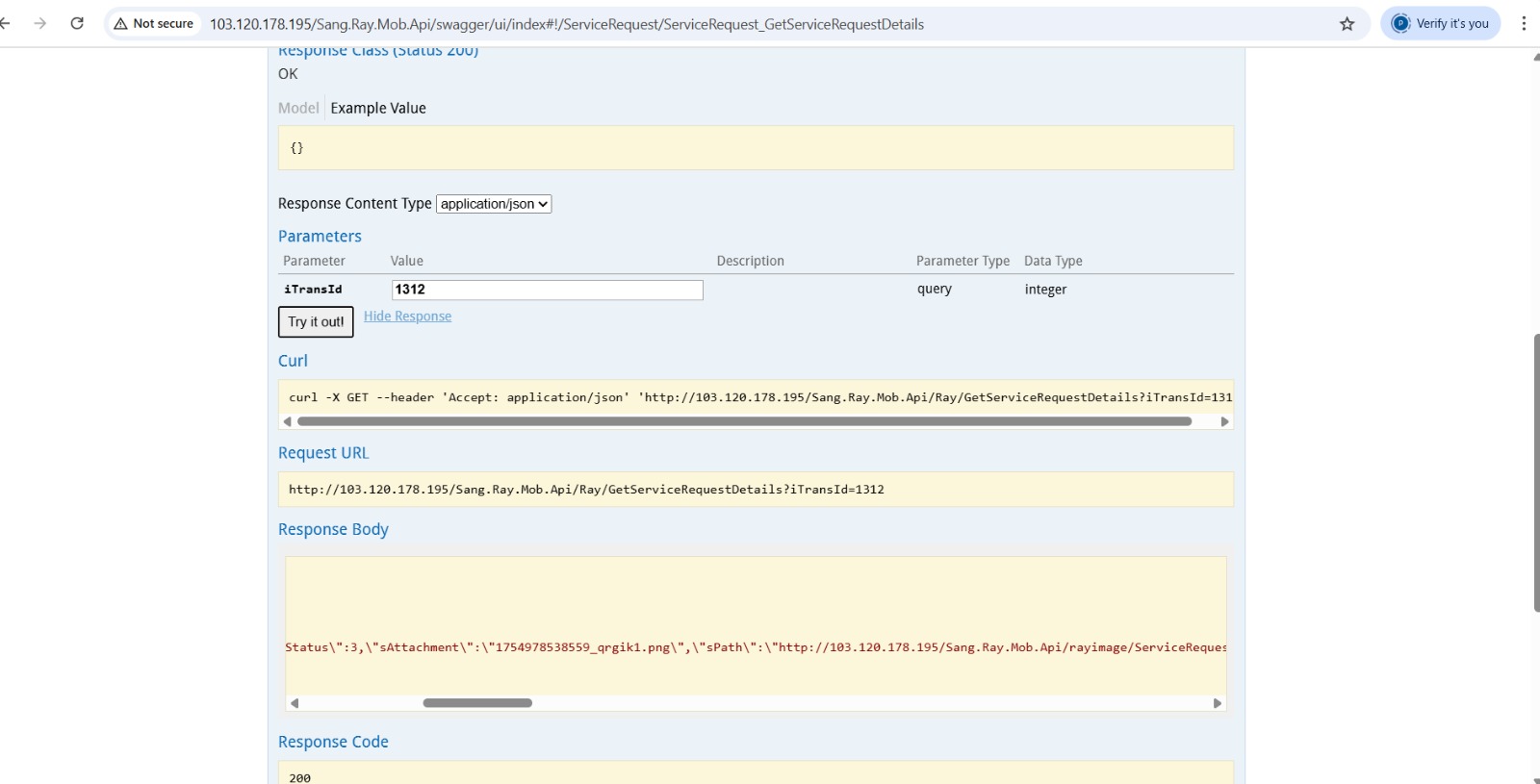Click the iTransId value input field
This screenshot has width=1540, height=784.
(547, 290)
